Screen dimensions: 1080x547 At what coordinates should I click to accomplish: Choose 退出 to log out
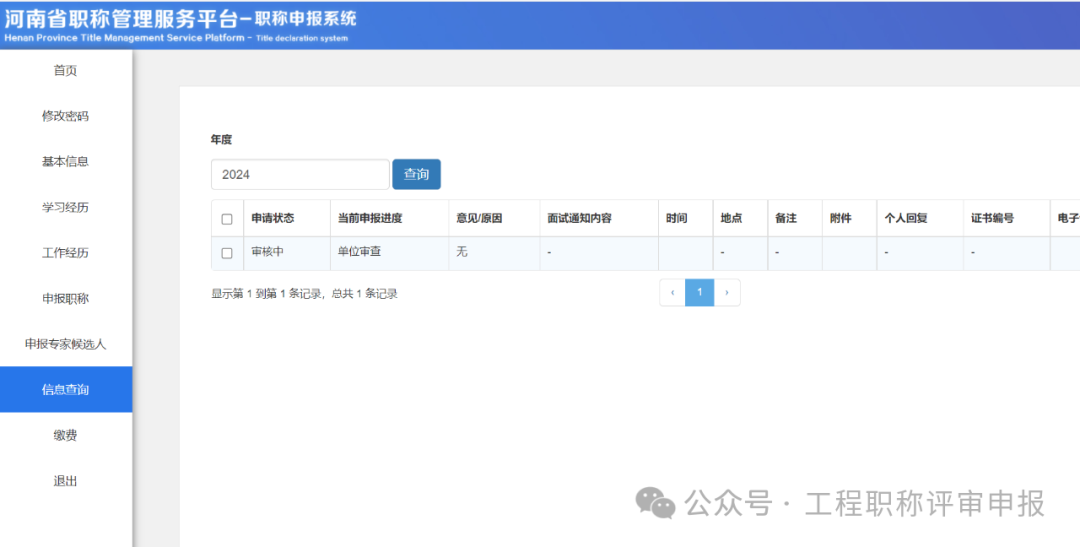coord(65,480)
